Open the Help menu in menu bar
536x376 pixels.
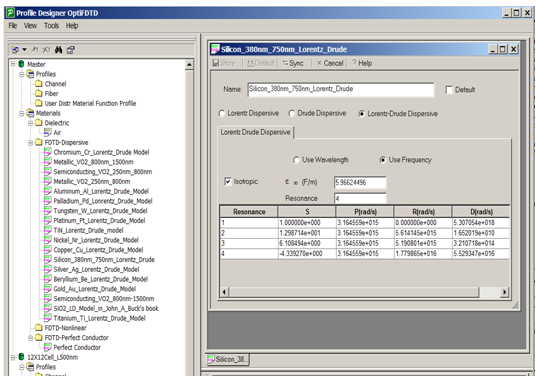tap(72, 26)
